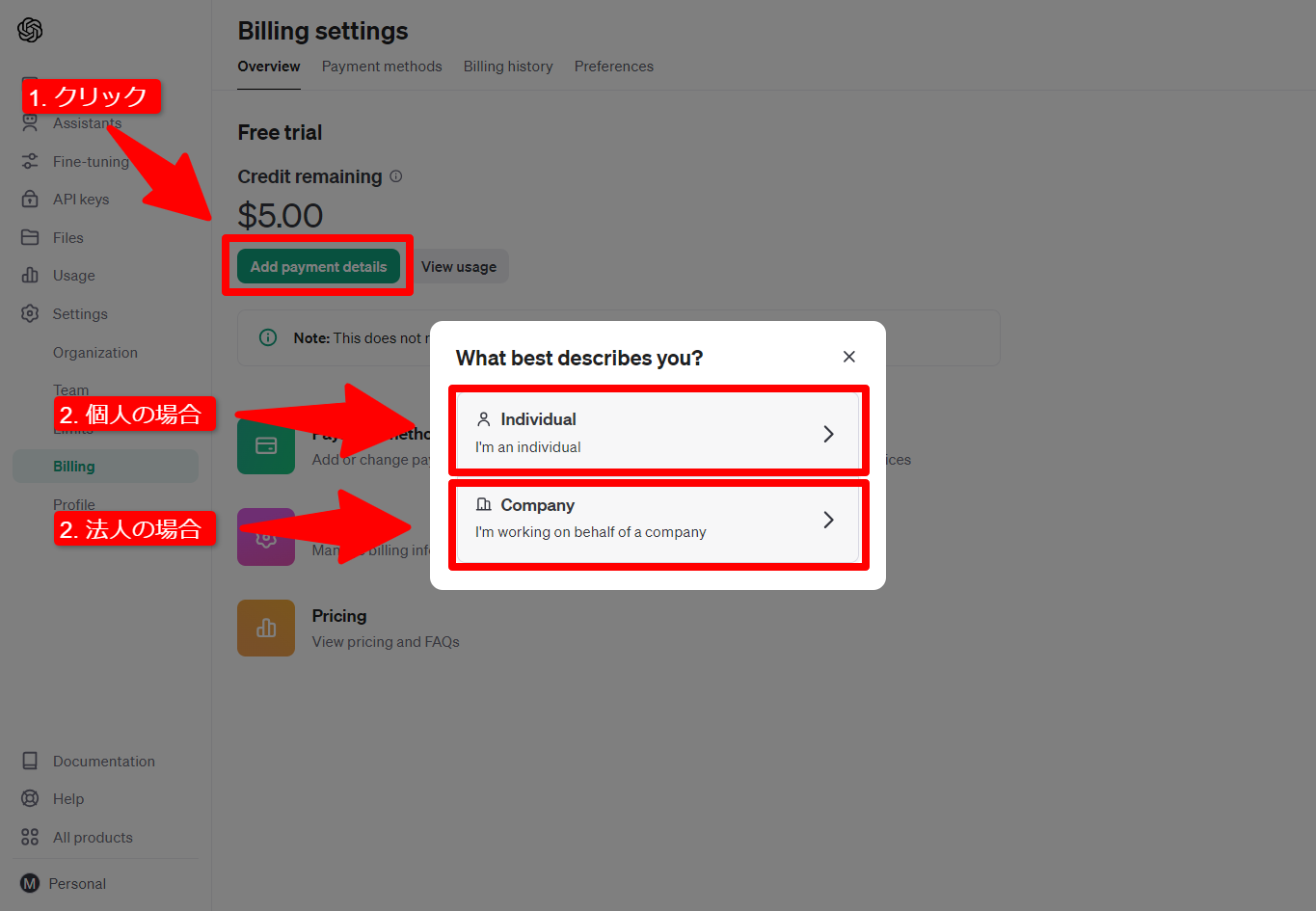
Task: Click the View usage button
Action: (x=459, y=267)
